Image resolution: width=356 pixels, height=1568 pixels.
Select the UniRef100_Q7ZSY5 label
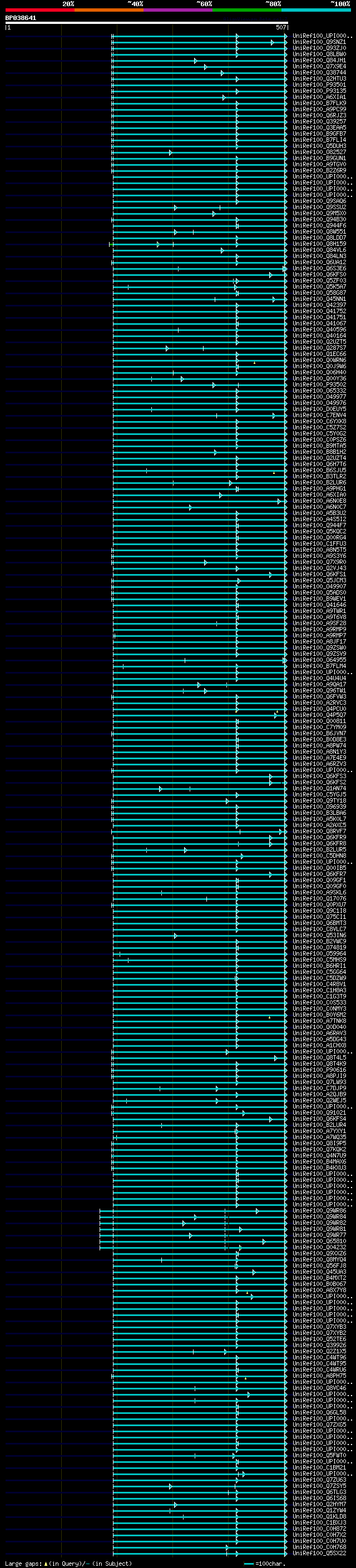click(319, 1486)
